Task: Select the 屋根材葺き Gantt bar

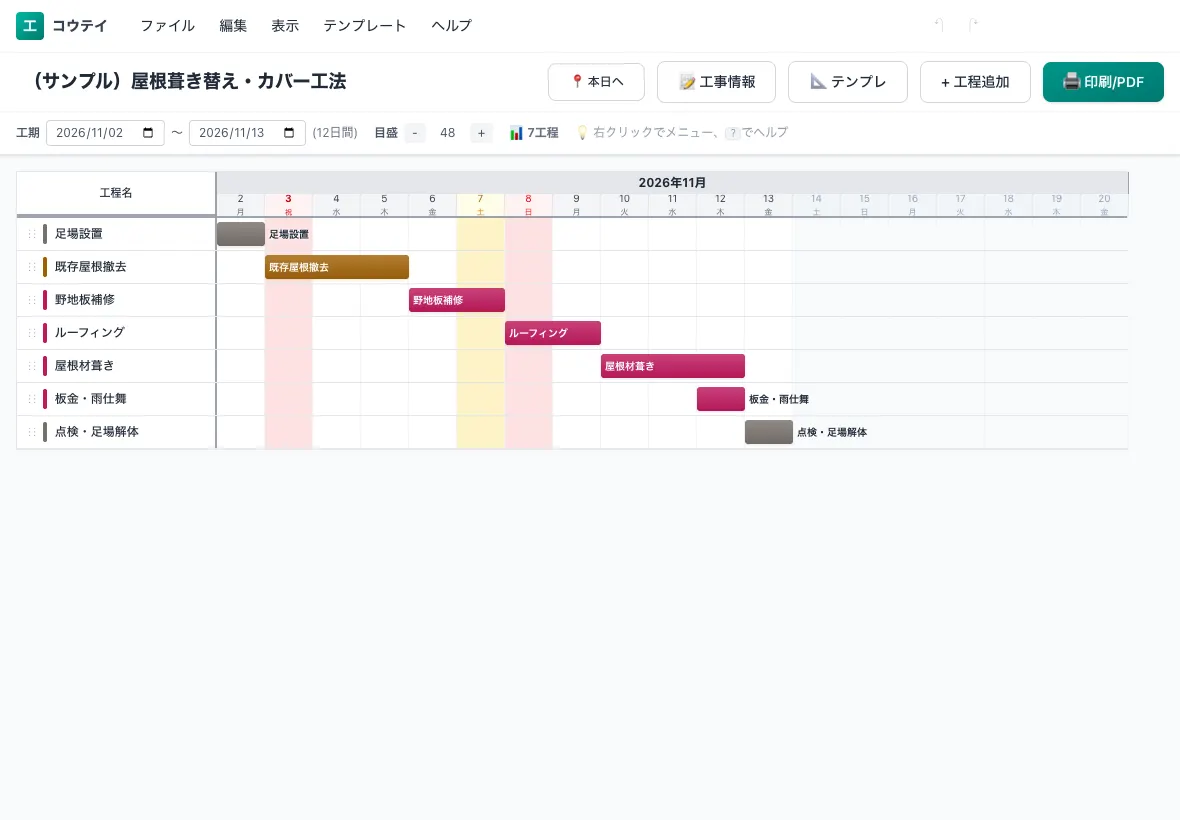Action: pyautogui.click(x=673, y=366)
